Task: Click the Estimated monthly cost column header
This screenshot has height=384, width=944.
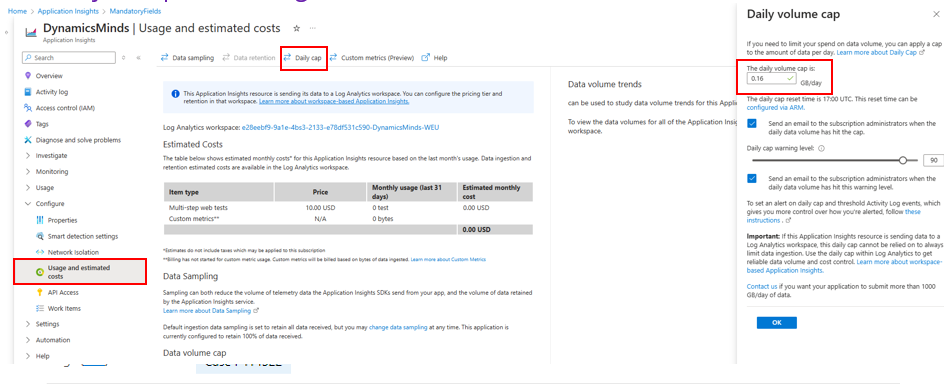Action: point(495,192)
